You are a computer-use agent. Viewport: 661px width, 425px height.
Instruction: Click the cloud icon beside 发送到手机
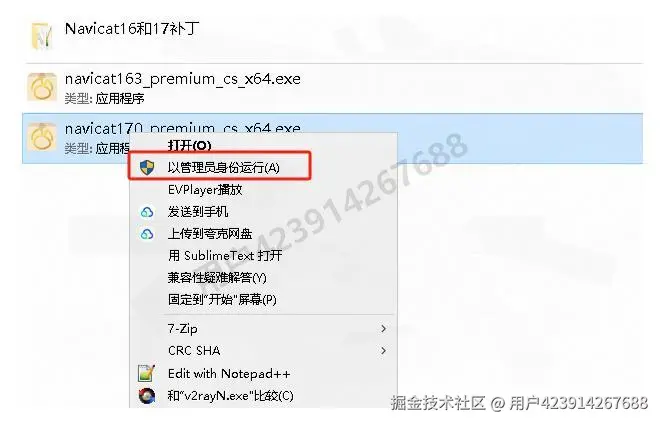[147, 212]
